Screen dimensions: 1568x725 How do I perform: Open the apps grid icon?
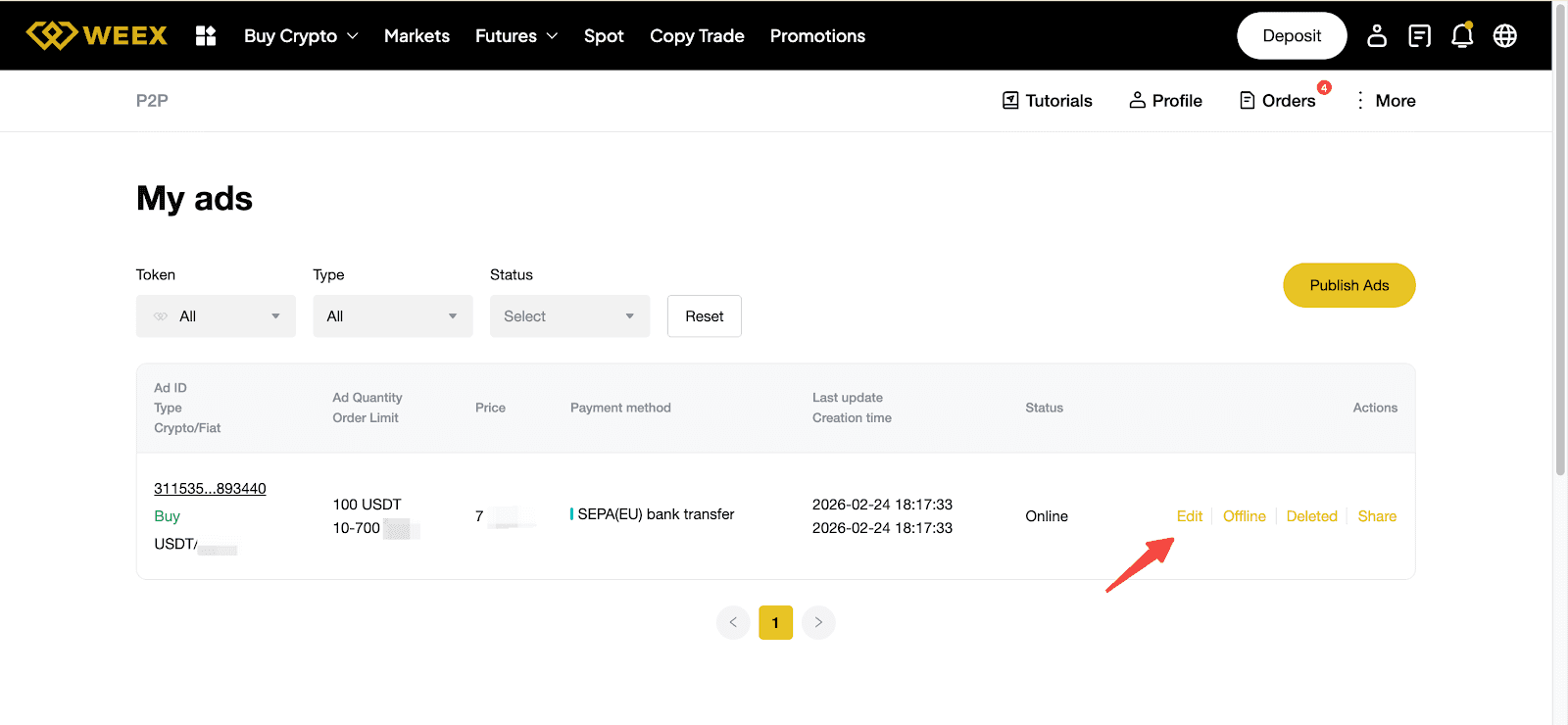206,35
